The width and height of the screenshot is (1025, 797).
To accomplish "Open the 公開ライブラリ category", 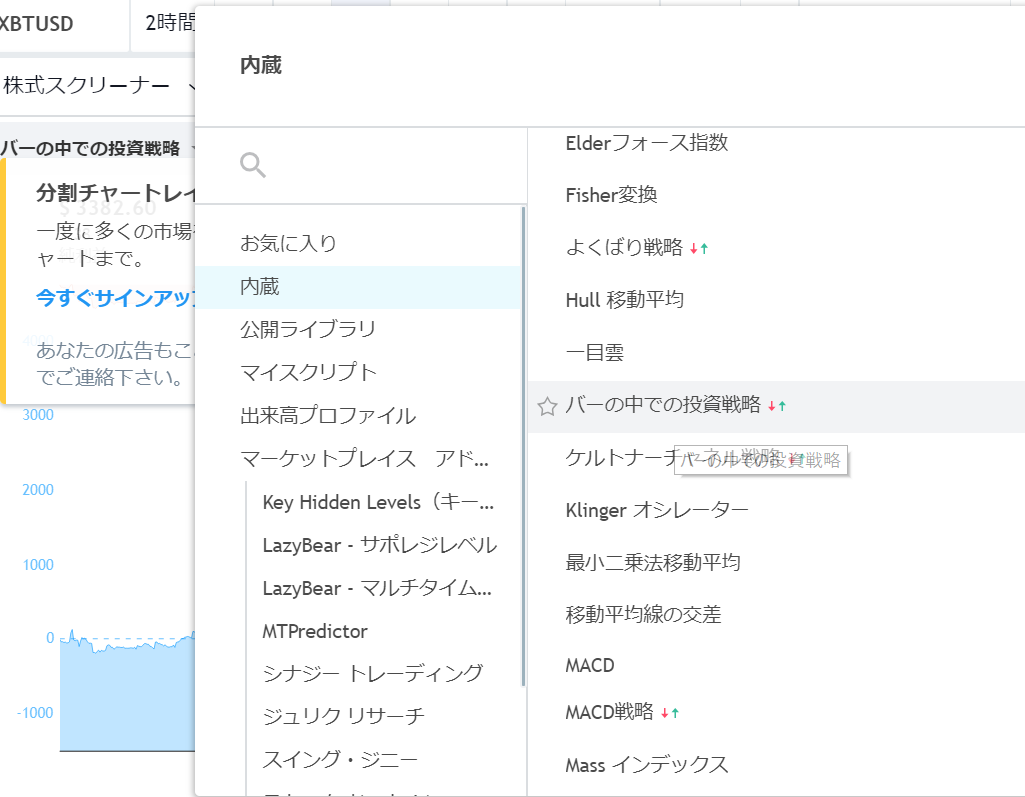I will 308,329.
